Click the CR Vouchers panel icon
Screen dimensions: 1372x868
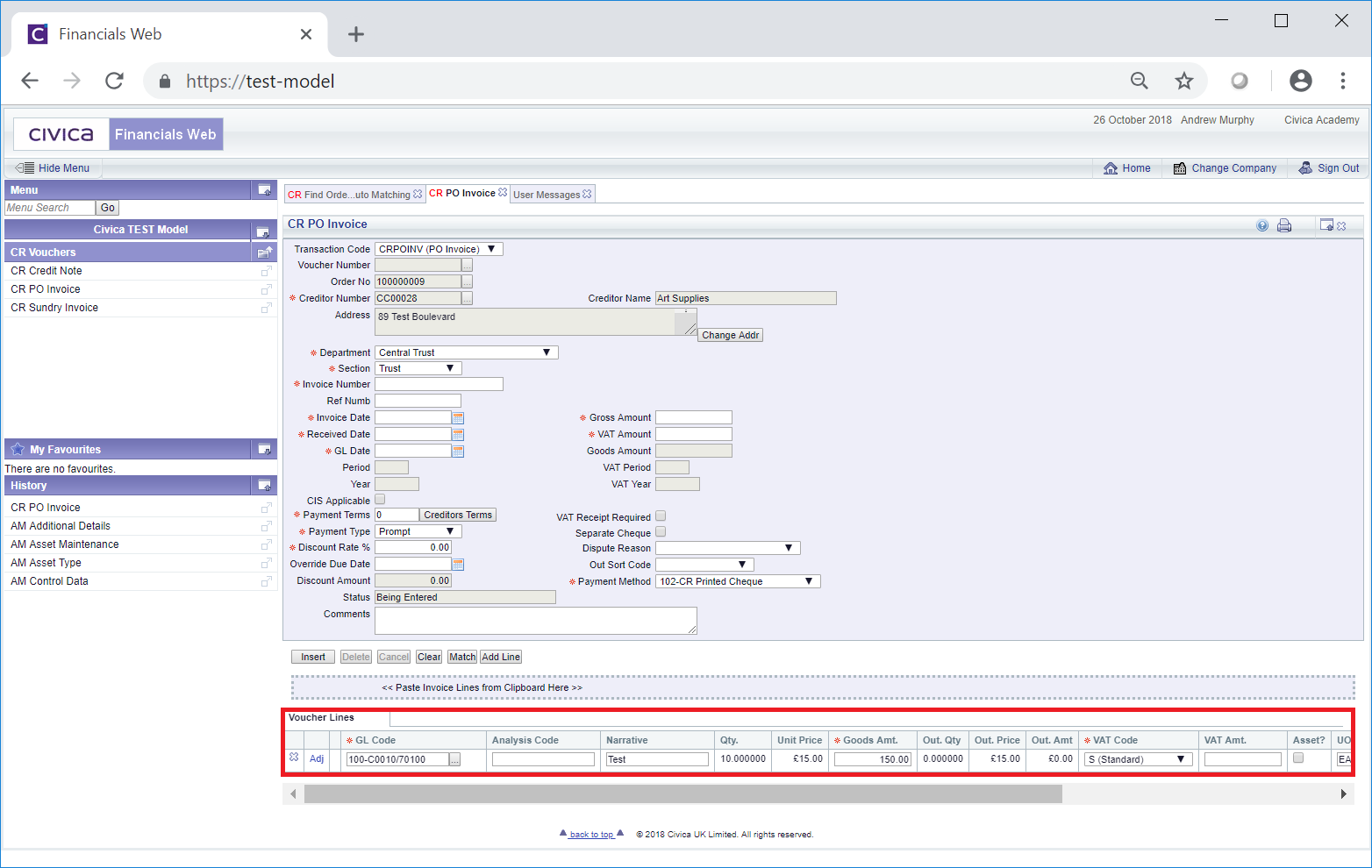click(264, 253)
